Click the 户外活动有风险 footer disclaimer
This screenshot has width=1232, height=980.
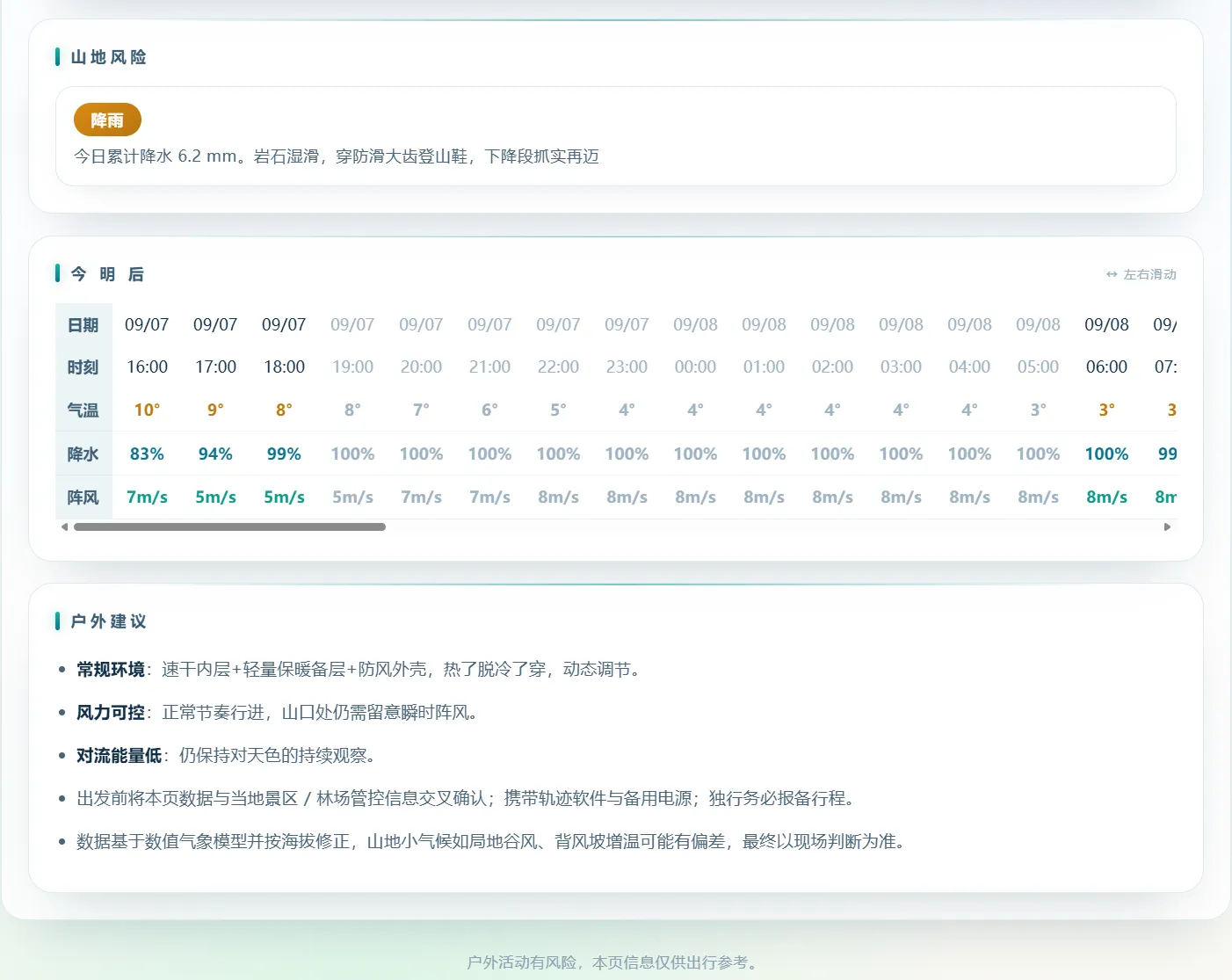click(615, 962)
